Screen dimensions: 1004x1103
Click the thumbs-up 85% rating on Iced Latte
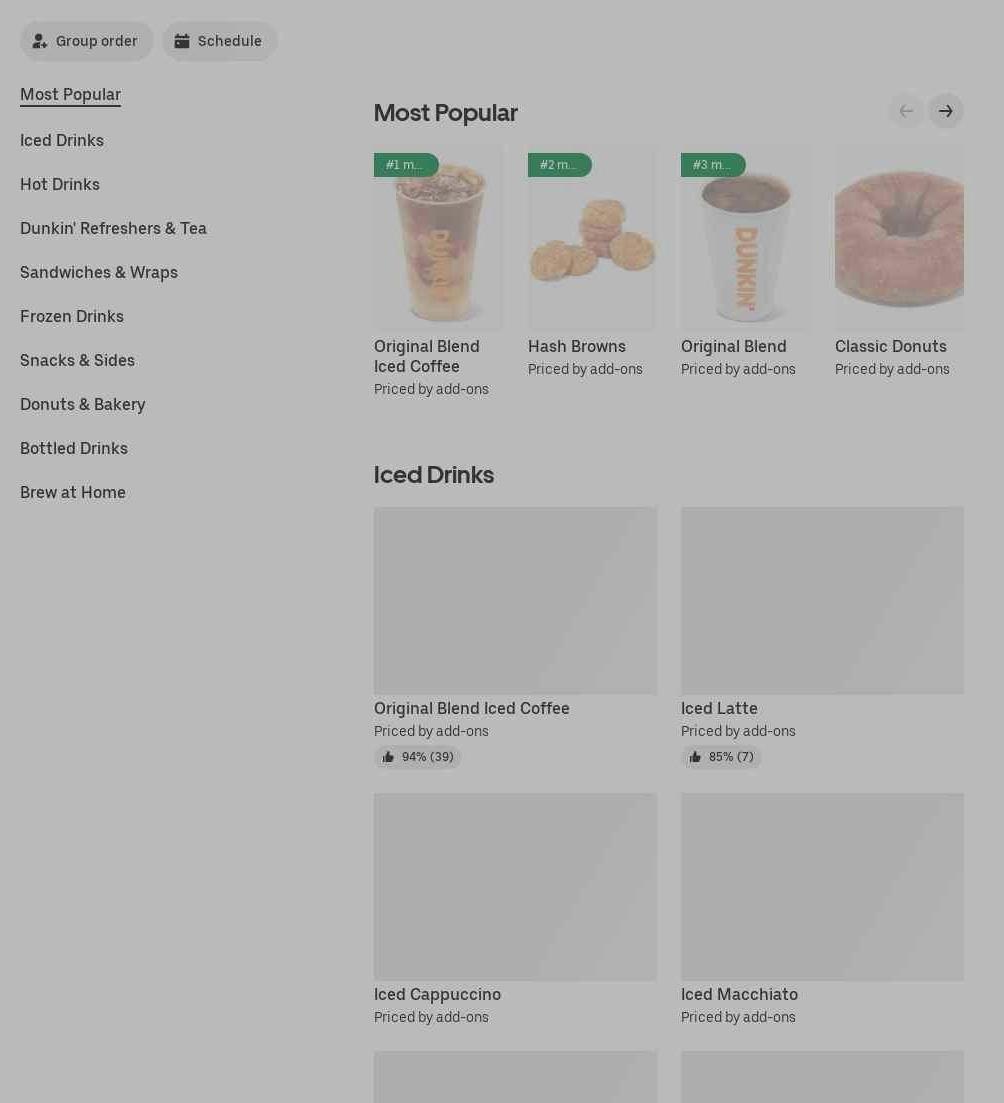tap(720, 757)
